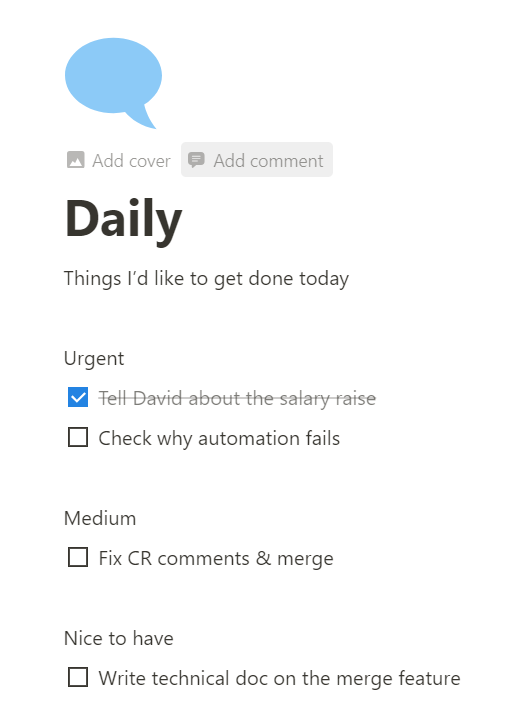This screenshot has height=720, width=523.
Task: Click the Daily page title
Action: coord(124,220)
